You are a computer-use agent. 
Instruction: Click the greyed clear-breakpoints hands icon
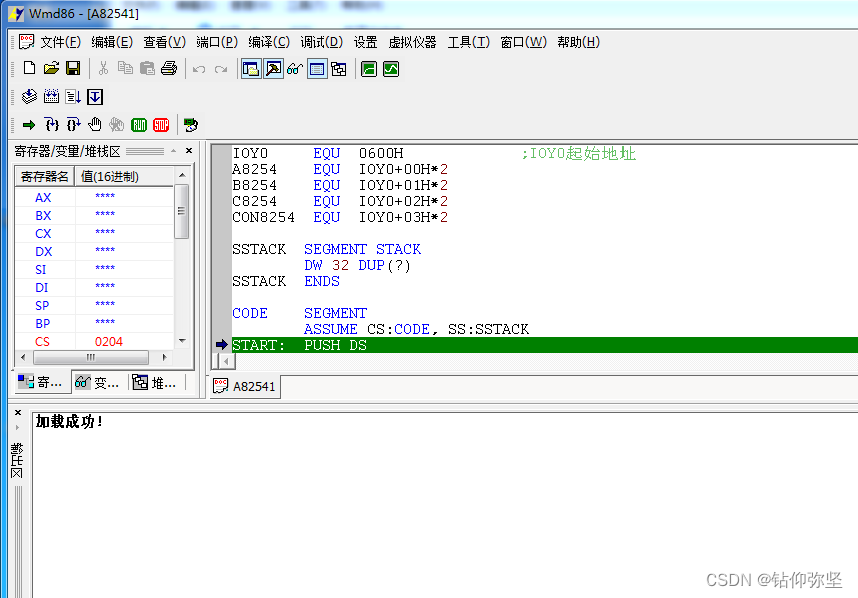pyautogui.click(x=117, y=125)
